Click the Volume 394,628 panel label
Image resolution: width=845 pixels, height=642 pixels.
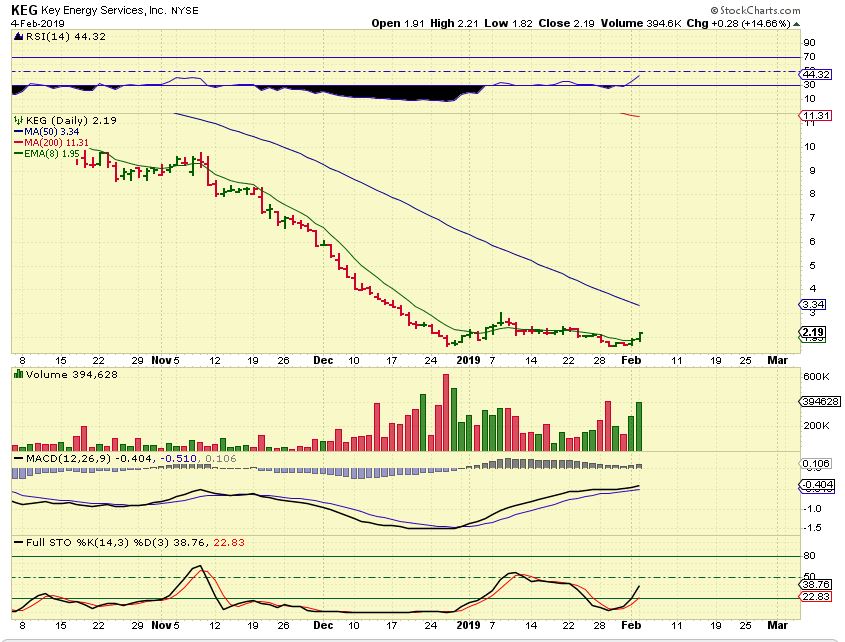click(x=72, y=375)
